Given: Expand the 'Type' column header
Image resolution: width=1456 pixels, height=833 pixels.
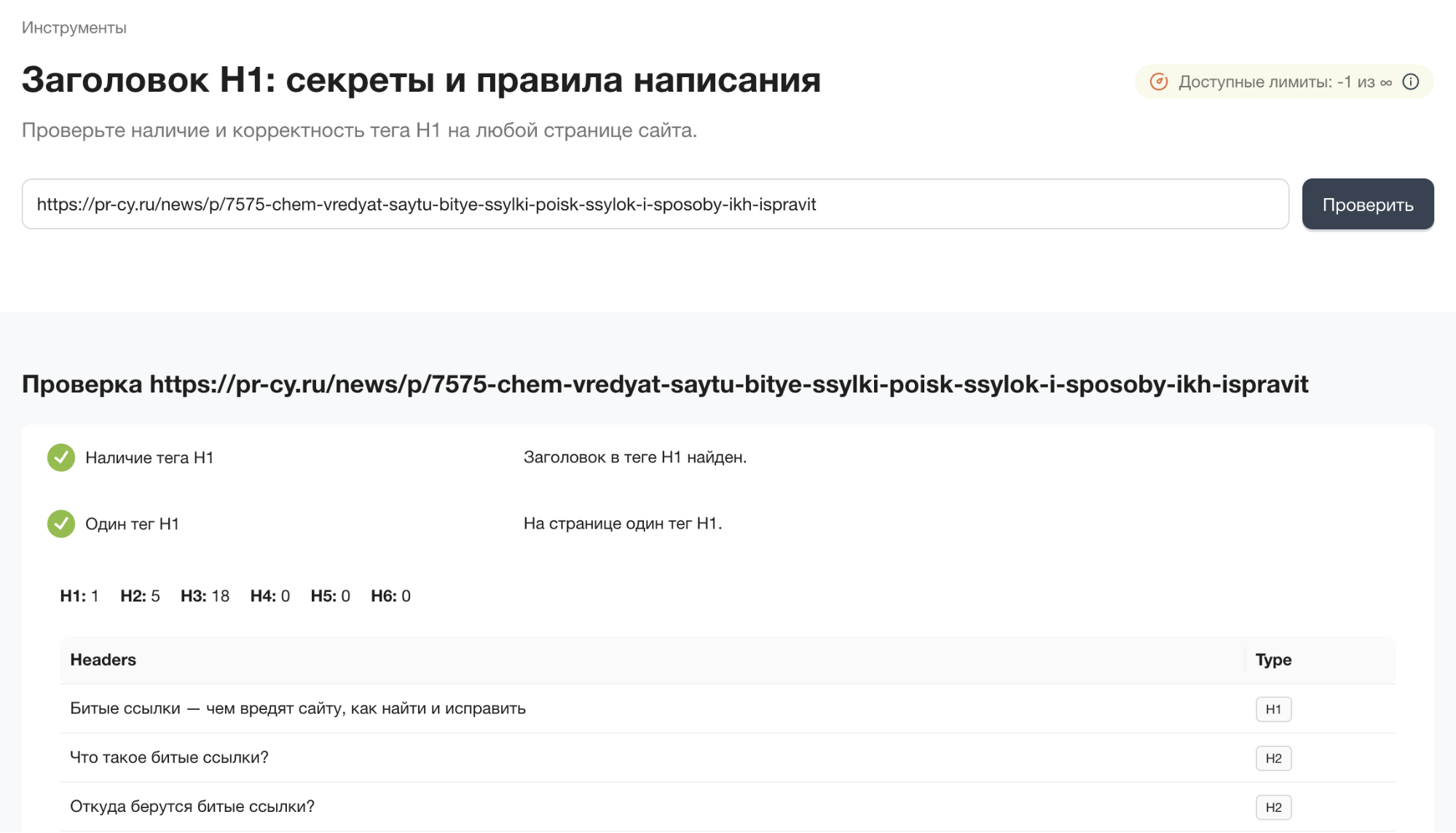Looking at the screenshot, I should [x=1272, y=660].
